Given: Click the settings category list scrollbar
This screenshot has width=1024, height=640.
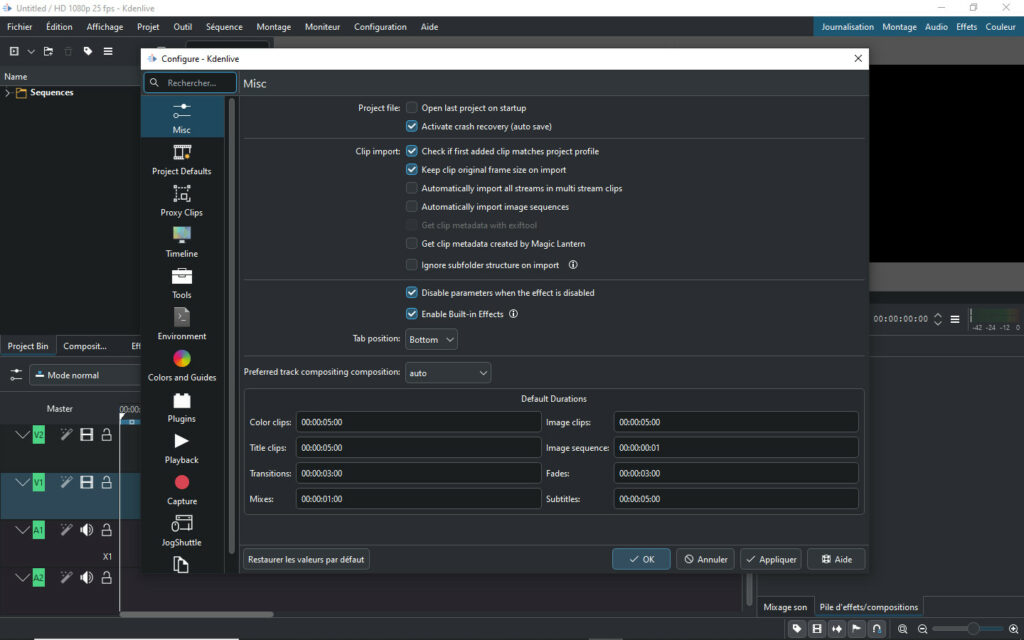Looking at the screenshot, I should [231, 325].
